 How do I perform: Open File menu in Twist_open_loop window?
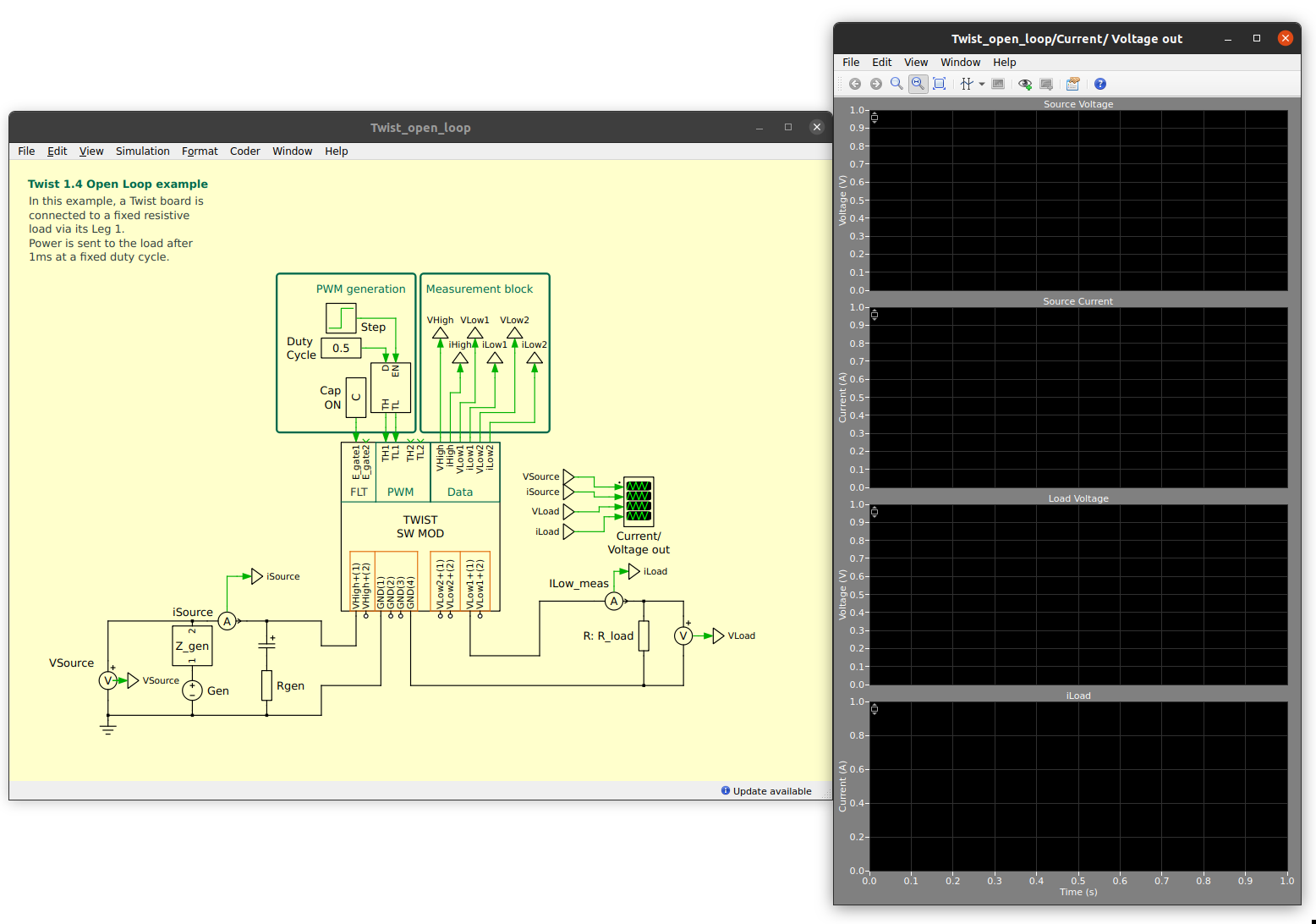point(26,151)
